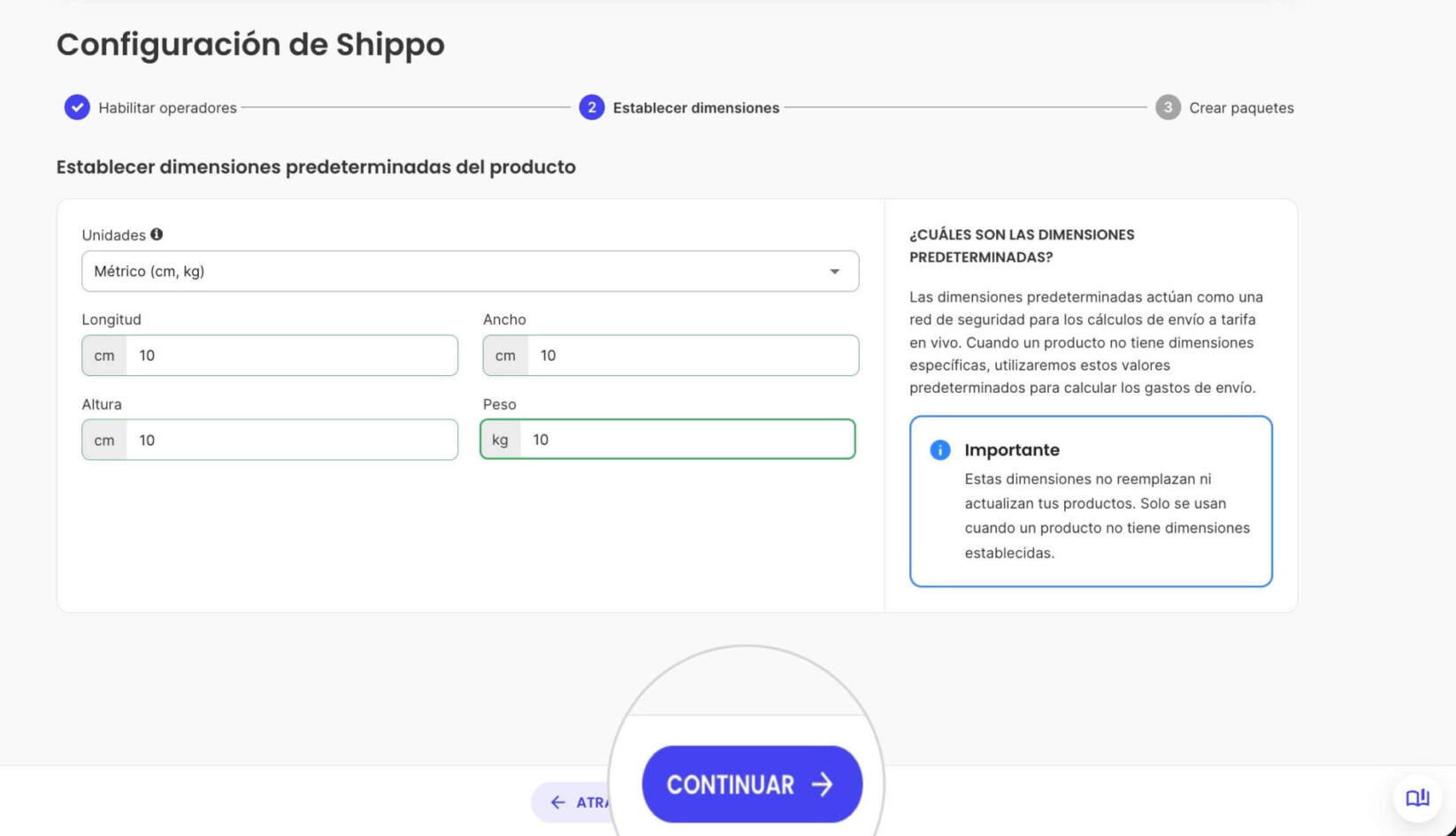Click the kg unit prefix in Peso
Image resolution: width=1456 pixels, height=836 pixels.
[501, 440]
